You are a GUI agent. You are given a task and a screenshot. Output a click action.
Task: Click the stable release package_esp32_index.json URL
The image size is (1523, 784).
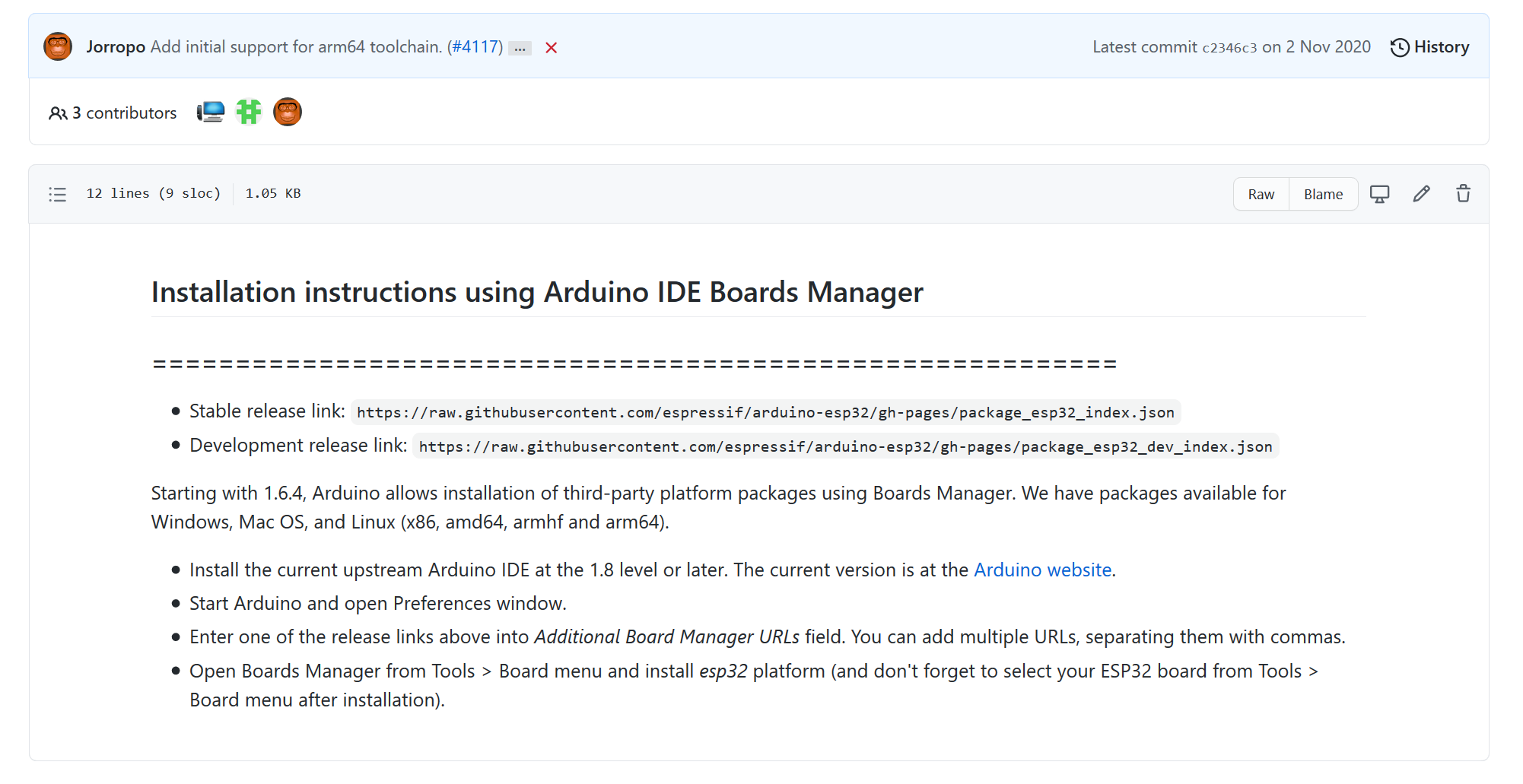[765, 412]
